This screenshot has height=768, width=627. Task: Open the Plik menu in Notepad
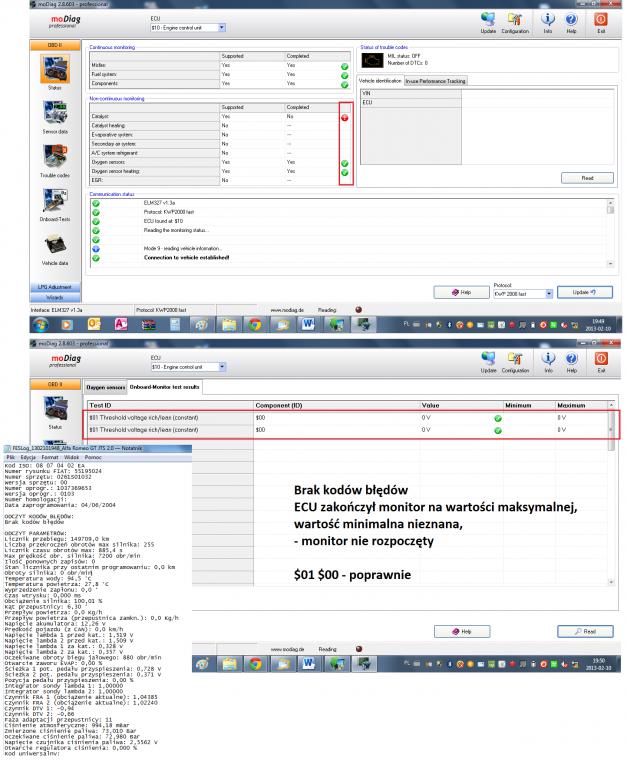[x=10, y=457]
